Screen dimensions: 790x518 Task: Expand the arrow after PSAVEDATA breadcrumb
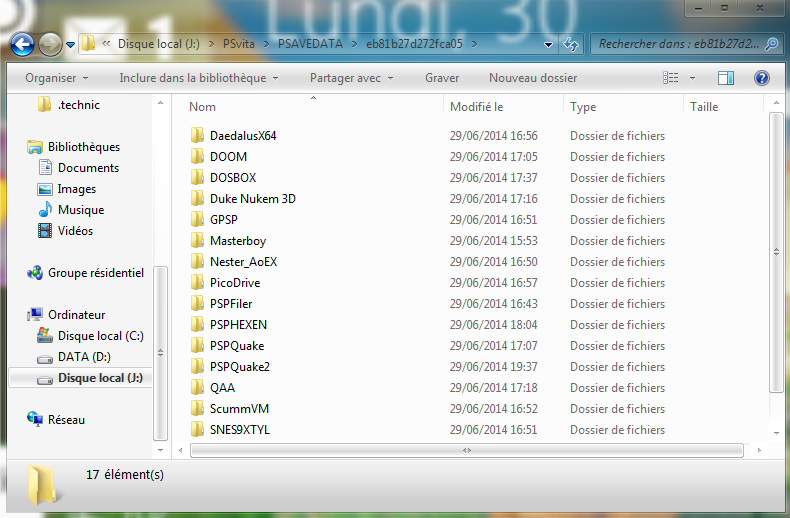tap(355, 44)
